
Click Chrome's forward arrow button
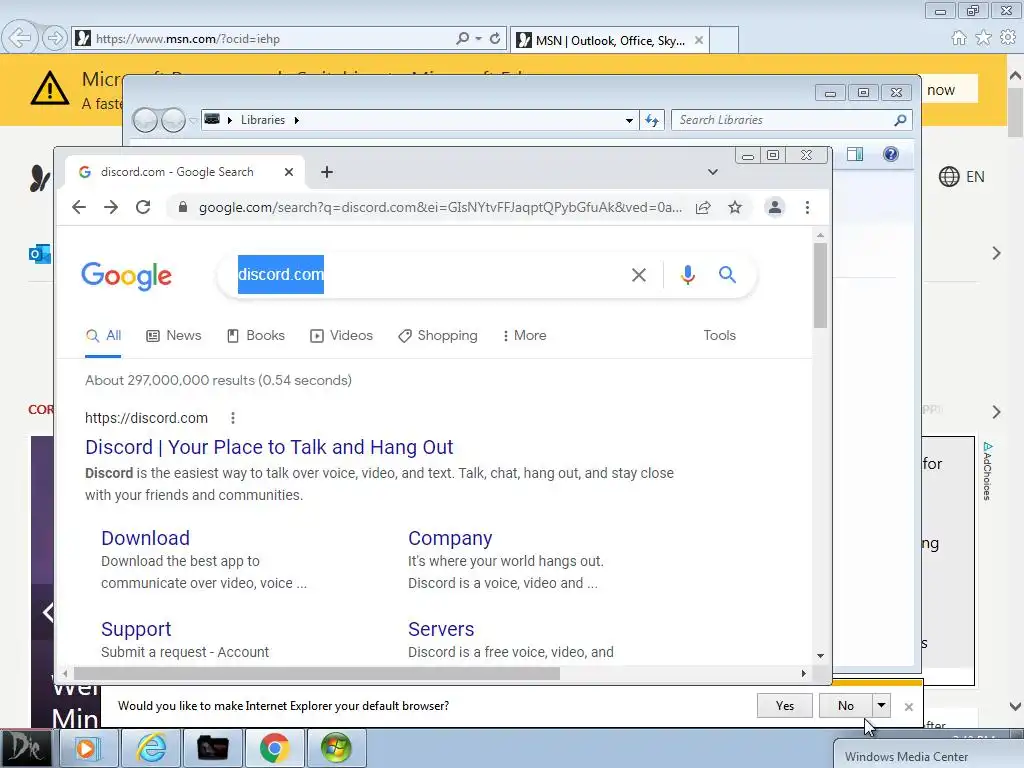click(111, 207)
